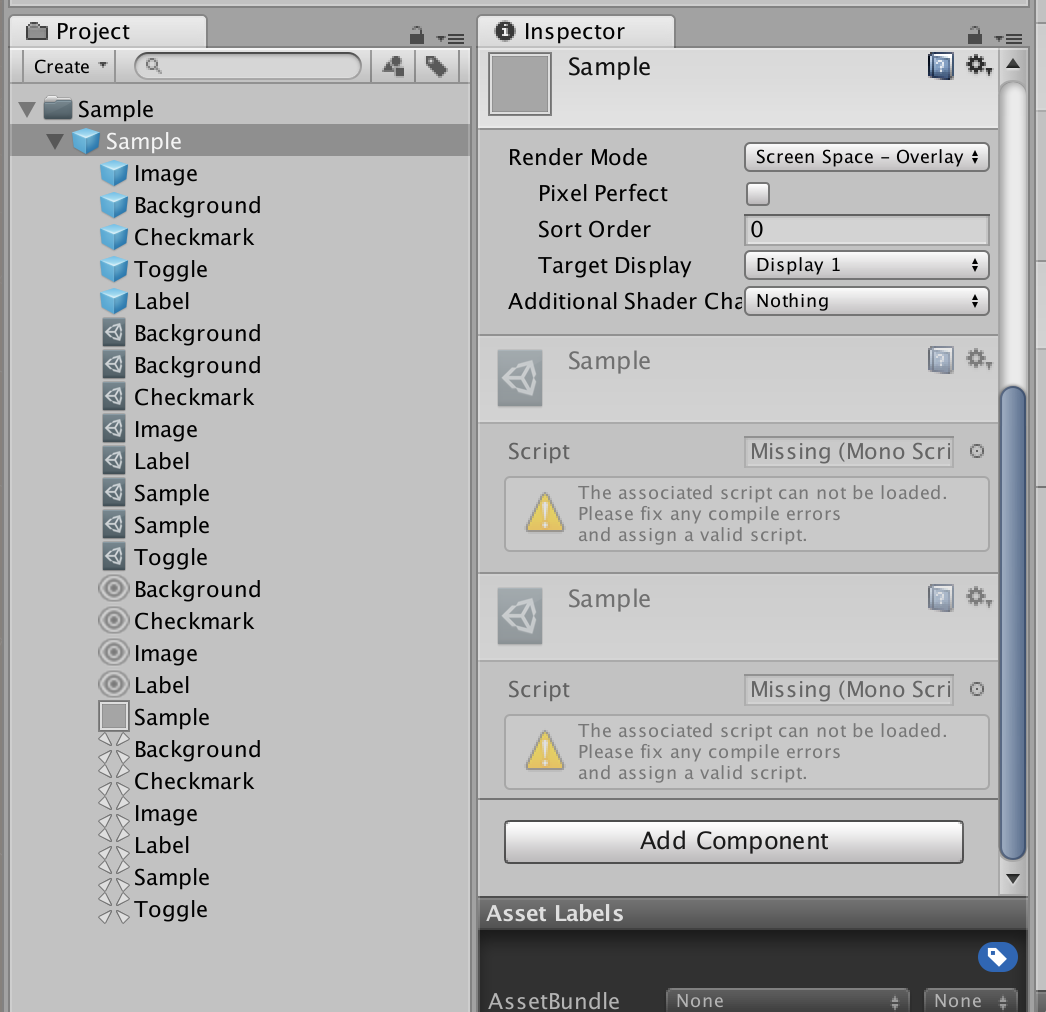Click the first Sample script component icon
The width and height of the screenshot is (1046, 1012).
point(520,378)
